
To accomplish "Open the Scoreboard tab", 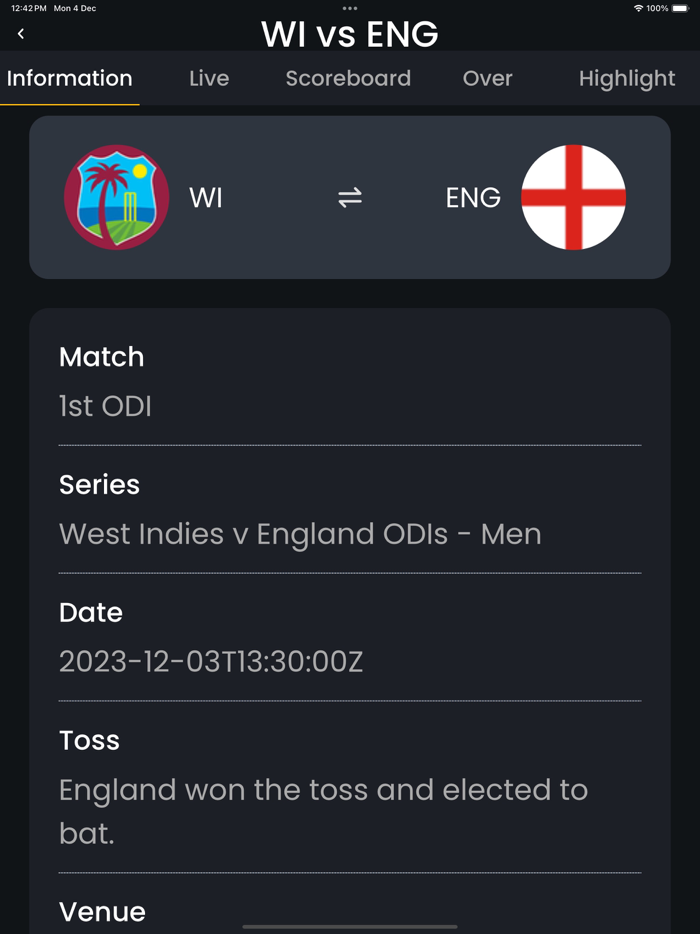I will click(x=348, y=78).
